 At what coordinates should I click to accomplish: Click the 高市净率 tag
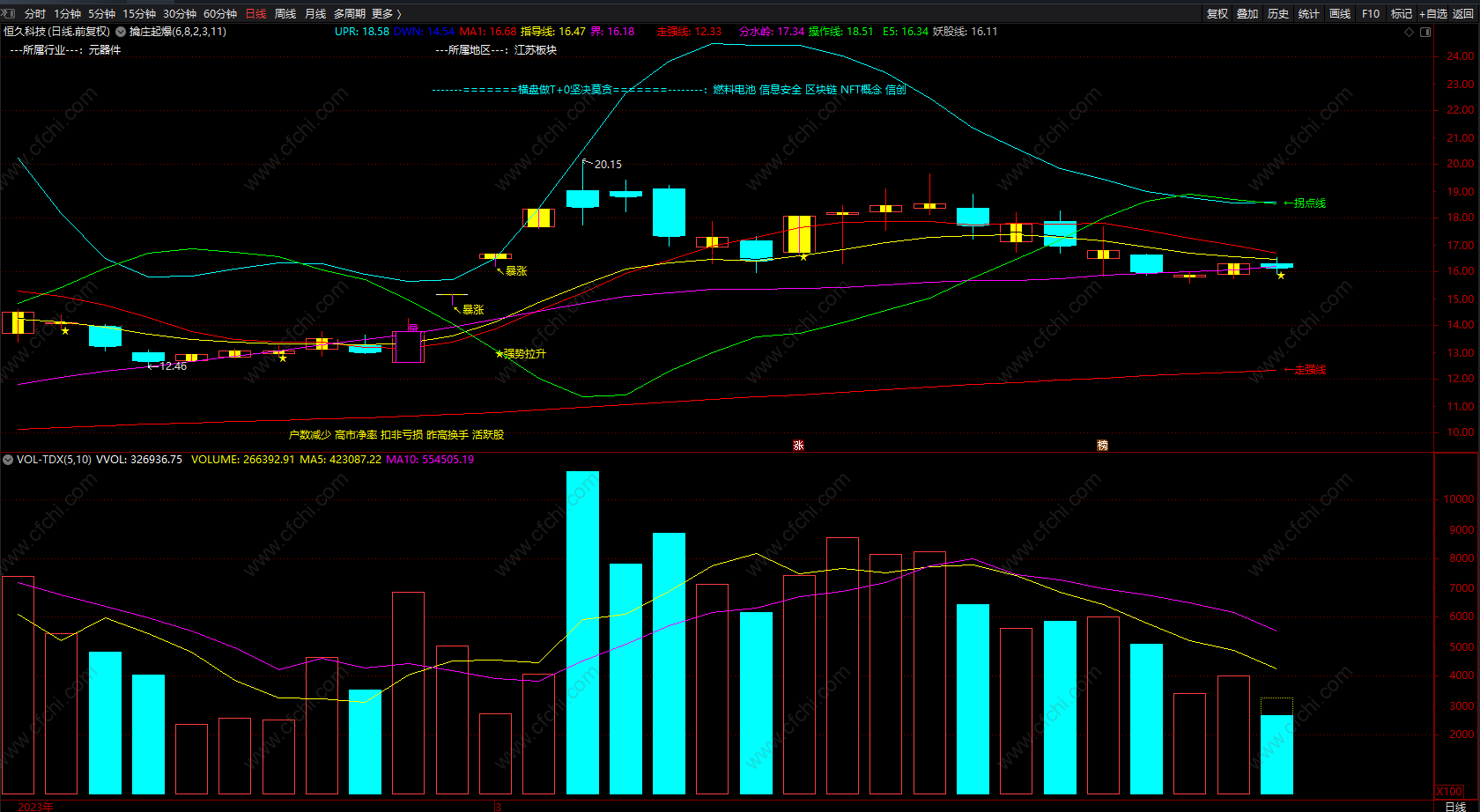(356, 435)
